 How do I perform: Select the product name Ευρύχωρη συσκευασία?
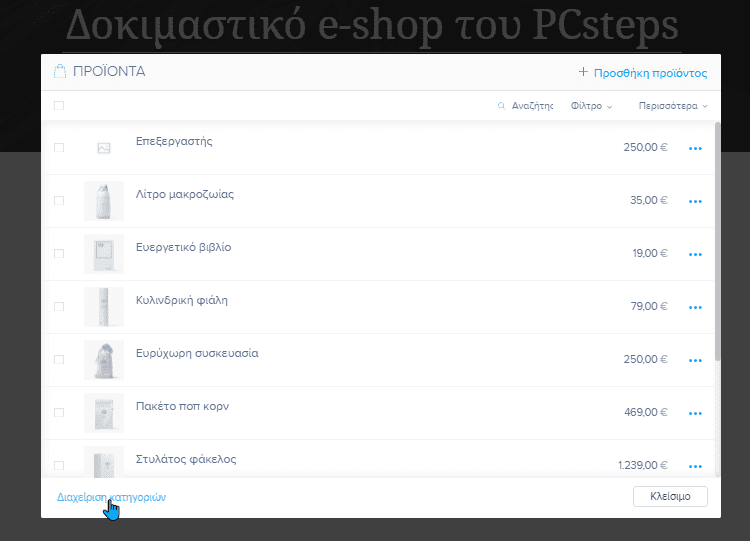[197, 353]
